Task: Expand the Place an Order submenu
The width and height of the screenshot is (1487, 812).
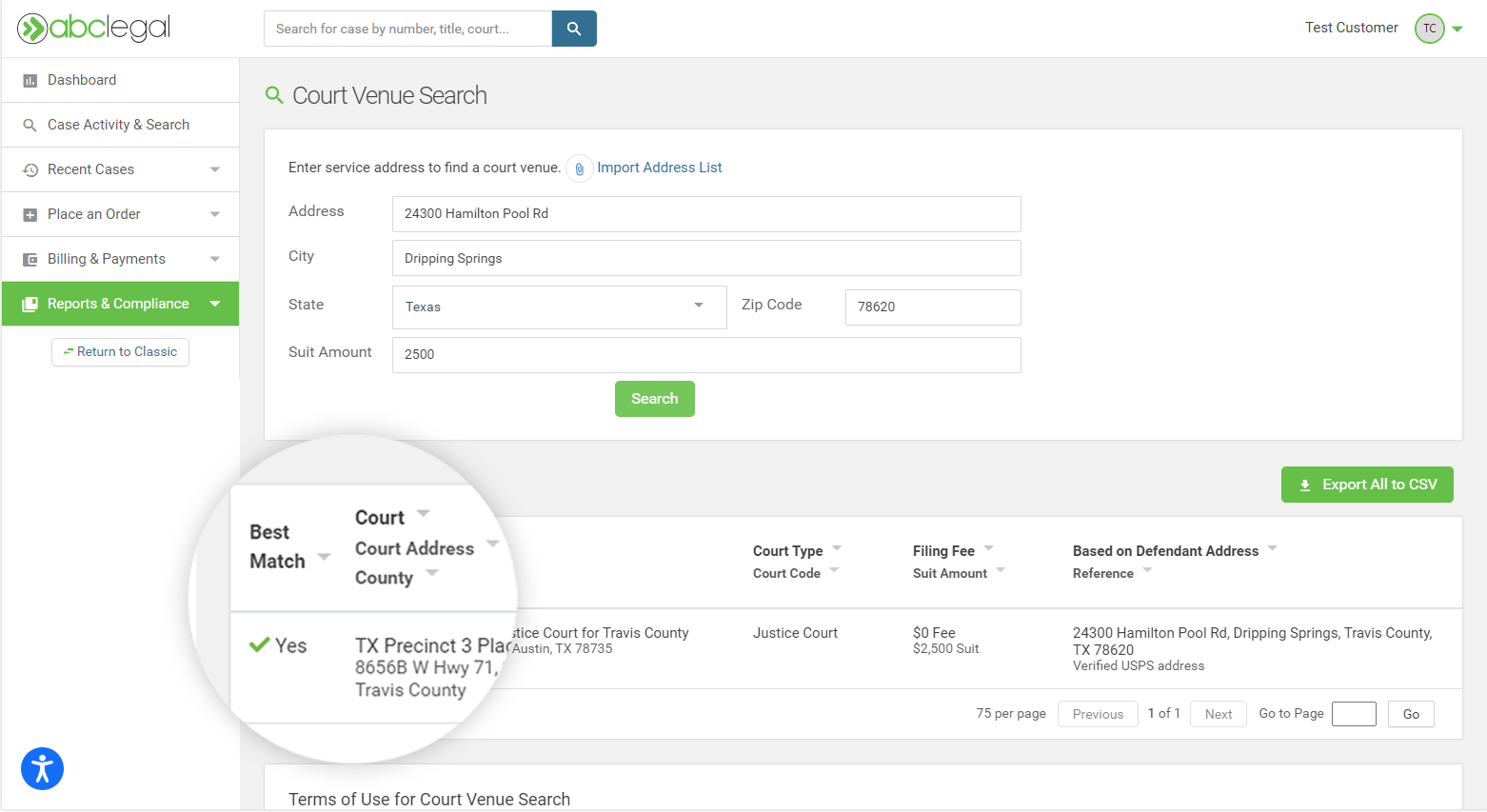Action: coord(214,214)
